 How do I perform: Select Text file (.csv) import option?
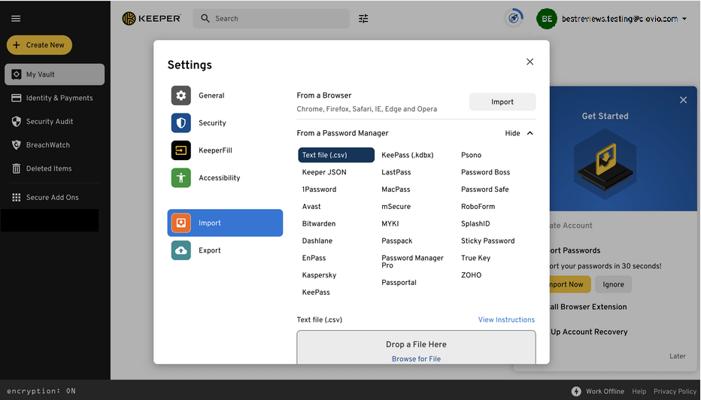(x=336, y=155)
